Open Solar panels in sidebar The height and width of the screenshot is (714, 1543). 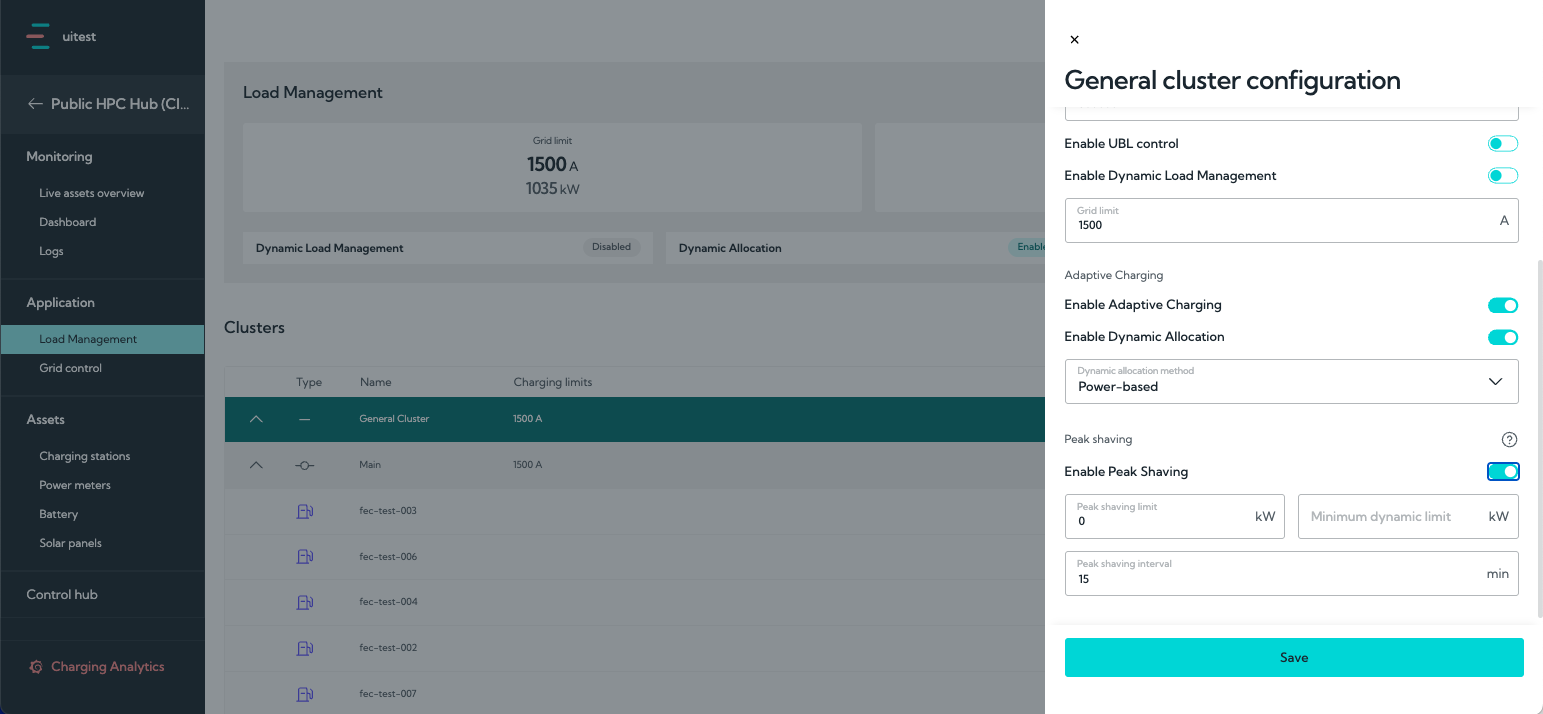tap(71, 543)
